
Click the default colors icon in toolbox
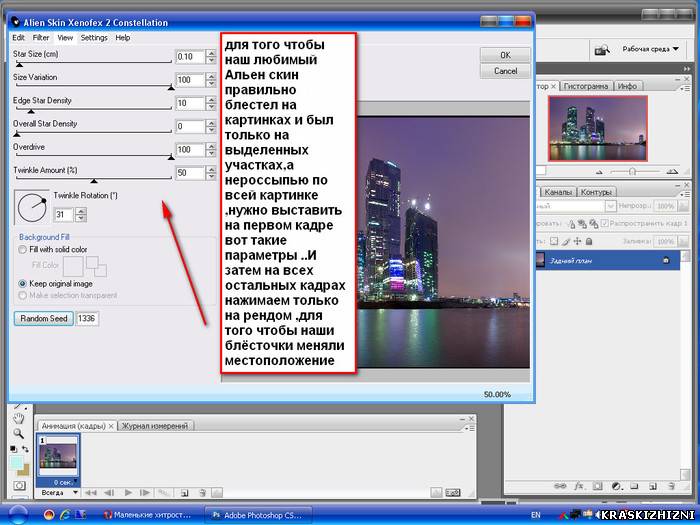coord(13,449)
